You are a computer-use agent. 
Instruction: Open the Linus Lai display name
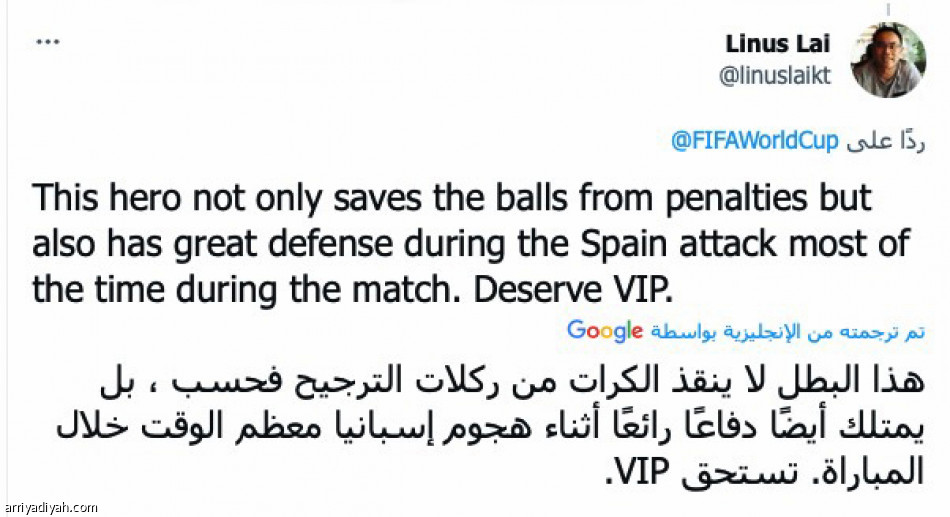(x=778, y=45)
